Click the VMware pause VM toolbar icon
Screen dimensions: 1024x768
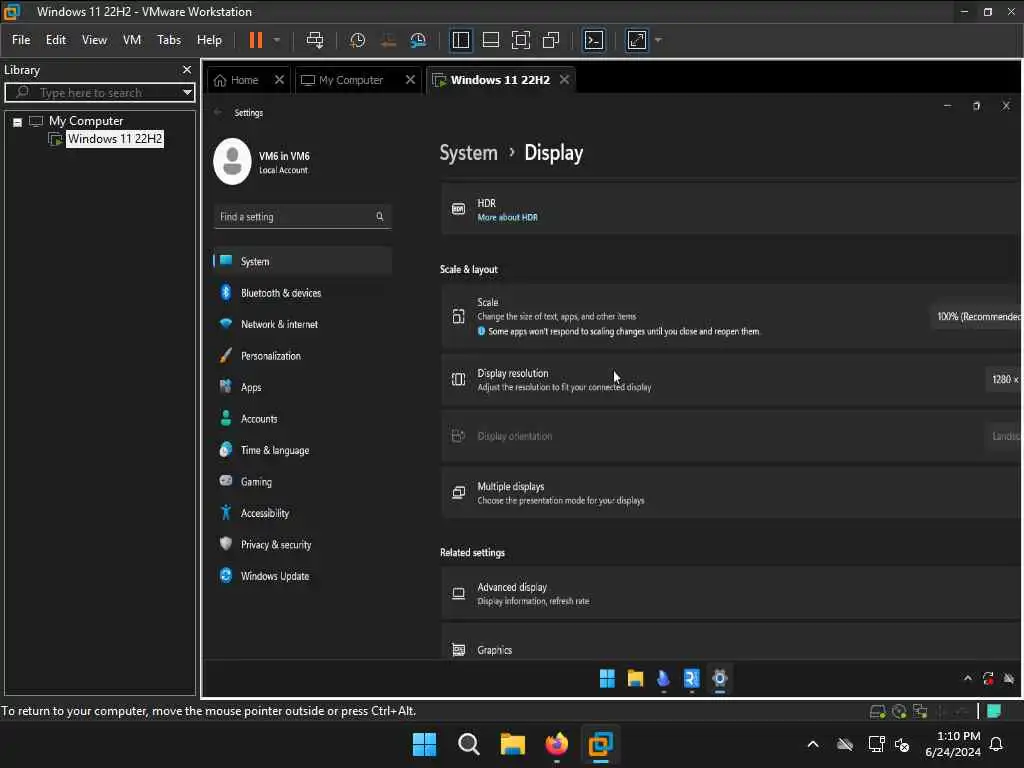tap(256, 40)
